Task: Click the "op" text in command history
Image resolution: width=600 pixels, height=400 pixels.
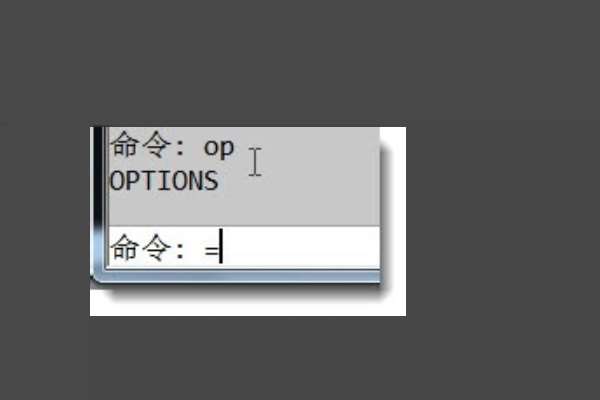Action: pos(219,147)
